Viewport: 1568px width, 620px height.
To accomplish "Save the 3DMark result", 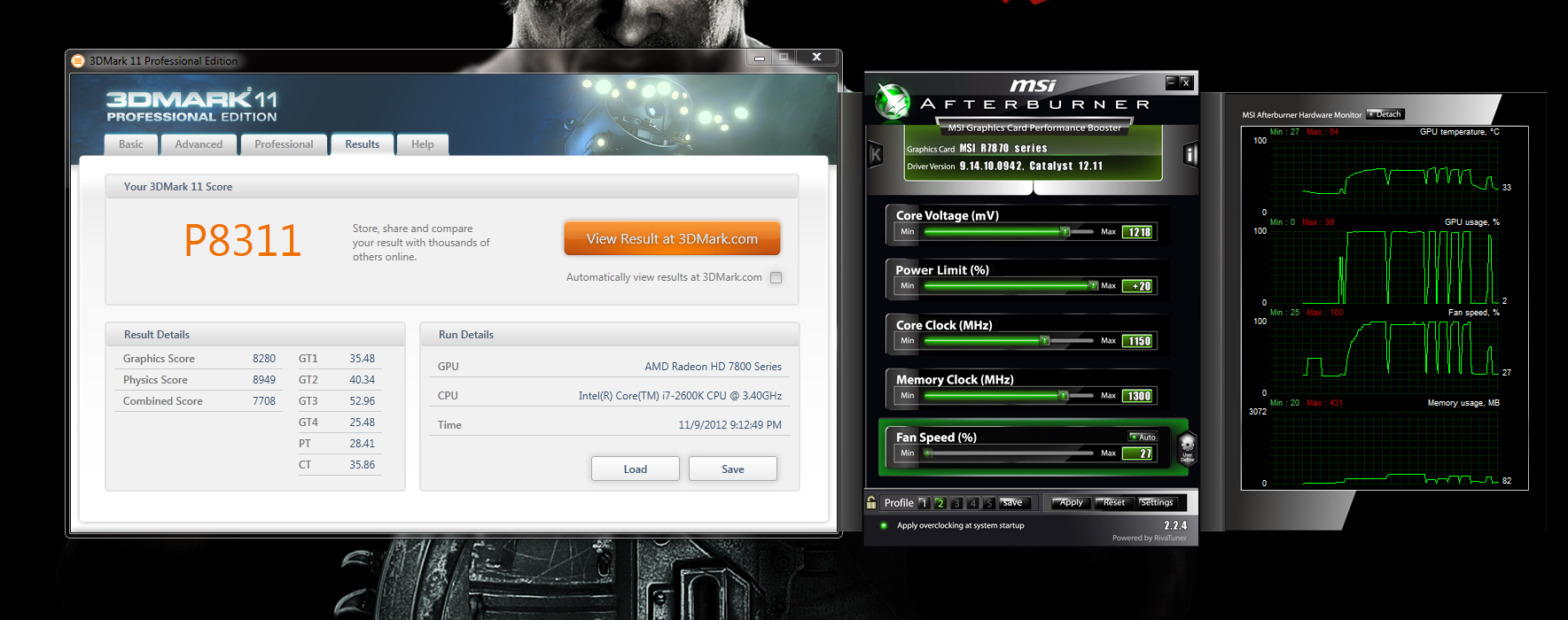I will pyautogui.click(x=733, y=469).
